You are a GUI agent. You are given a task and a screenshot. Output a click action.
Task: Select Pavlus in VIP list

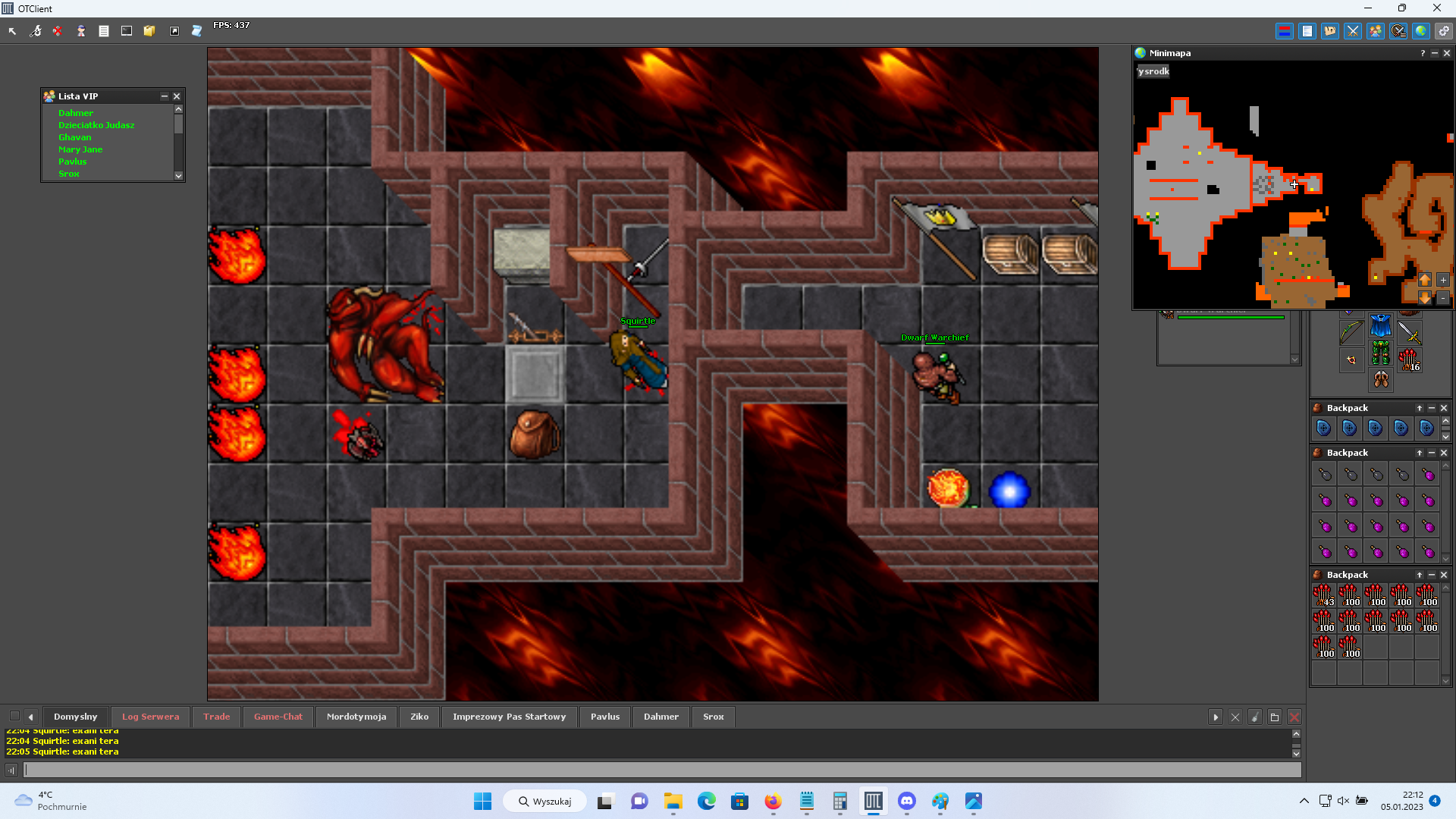point(72,162)
